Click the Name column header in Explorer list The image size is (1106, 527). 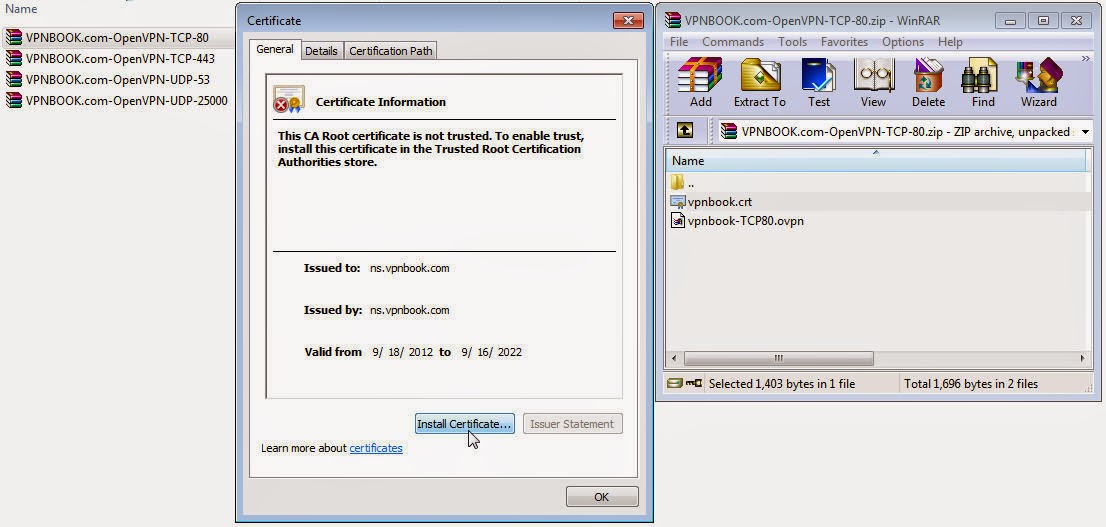pyautogui.click(x=21, y=9)
